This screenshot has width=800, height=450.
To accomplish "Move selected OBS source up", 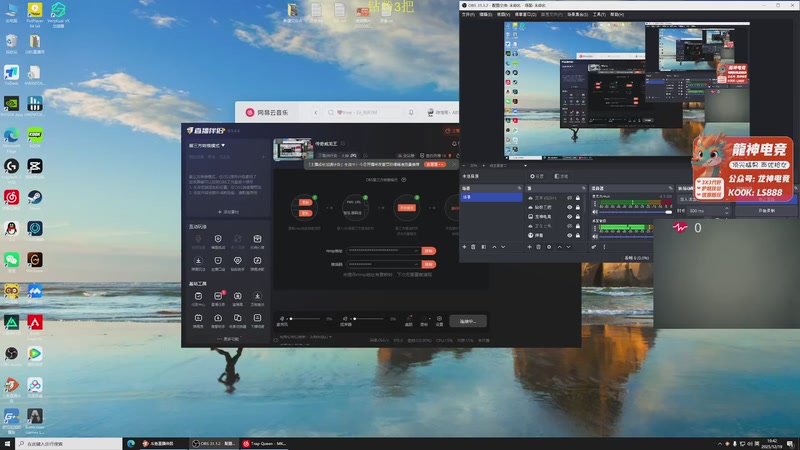I will (560, 247).
